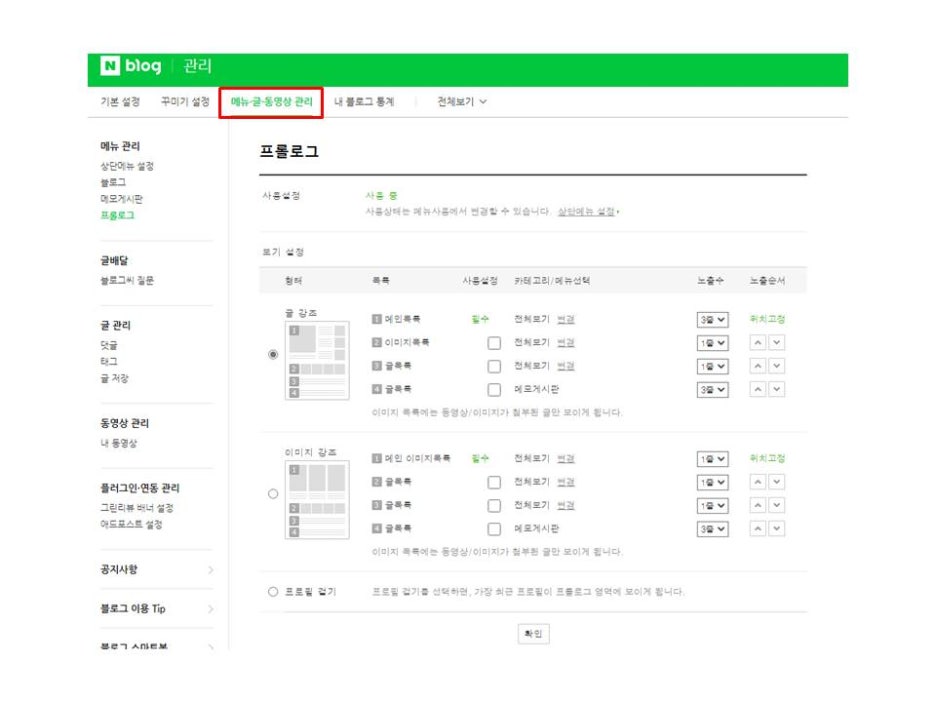Open 글목록 4 노출수 dropdown in 글 강조
Image resolution: width=936 pixels, height=702 pixels.
713,389
